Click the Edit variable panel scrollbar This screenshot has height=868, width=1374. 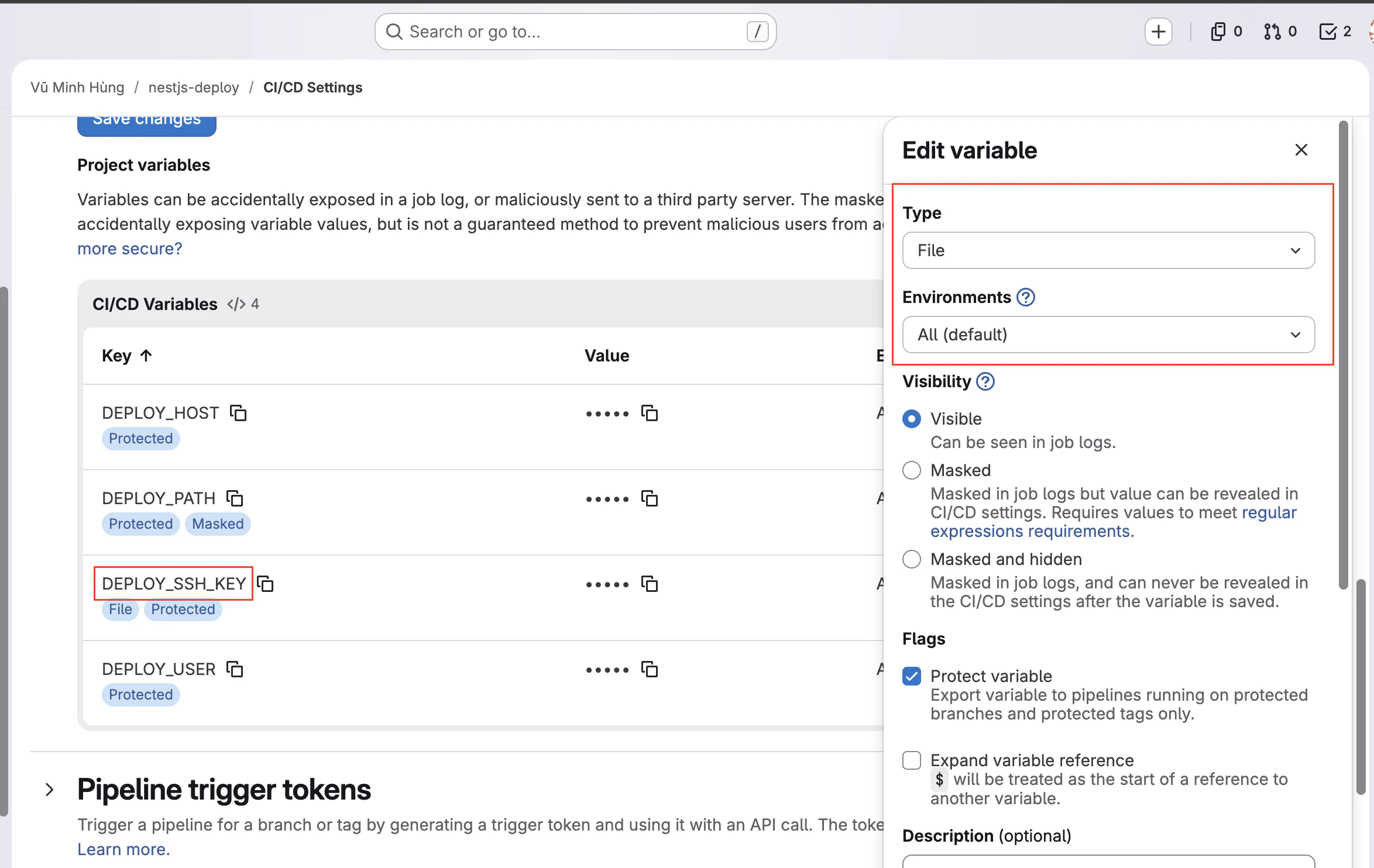point(1344,354)
